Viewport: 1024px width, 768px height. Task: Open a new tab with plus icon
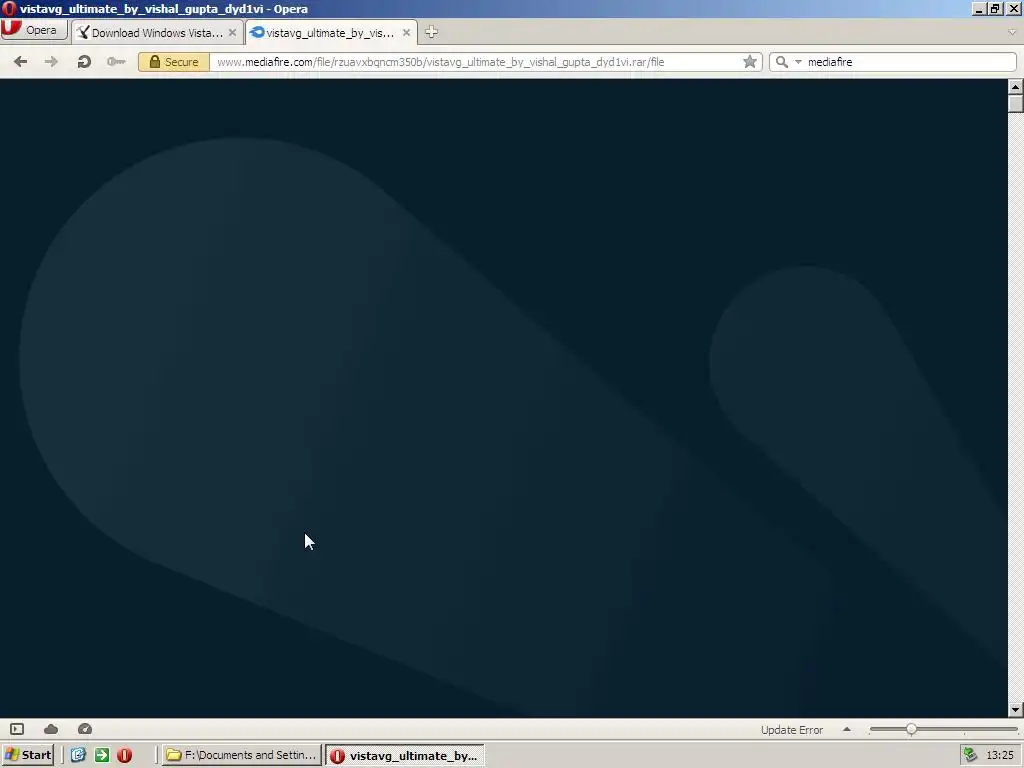point(431,32)
